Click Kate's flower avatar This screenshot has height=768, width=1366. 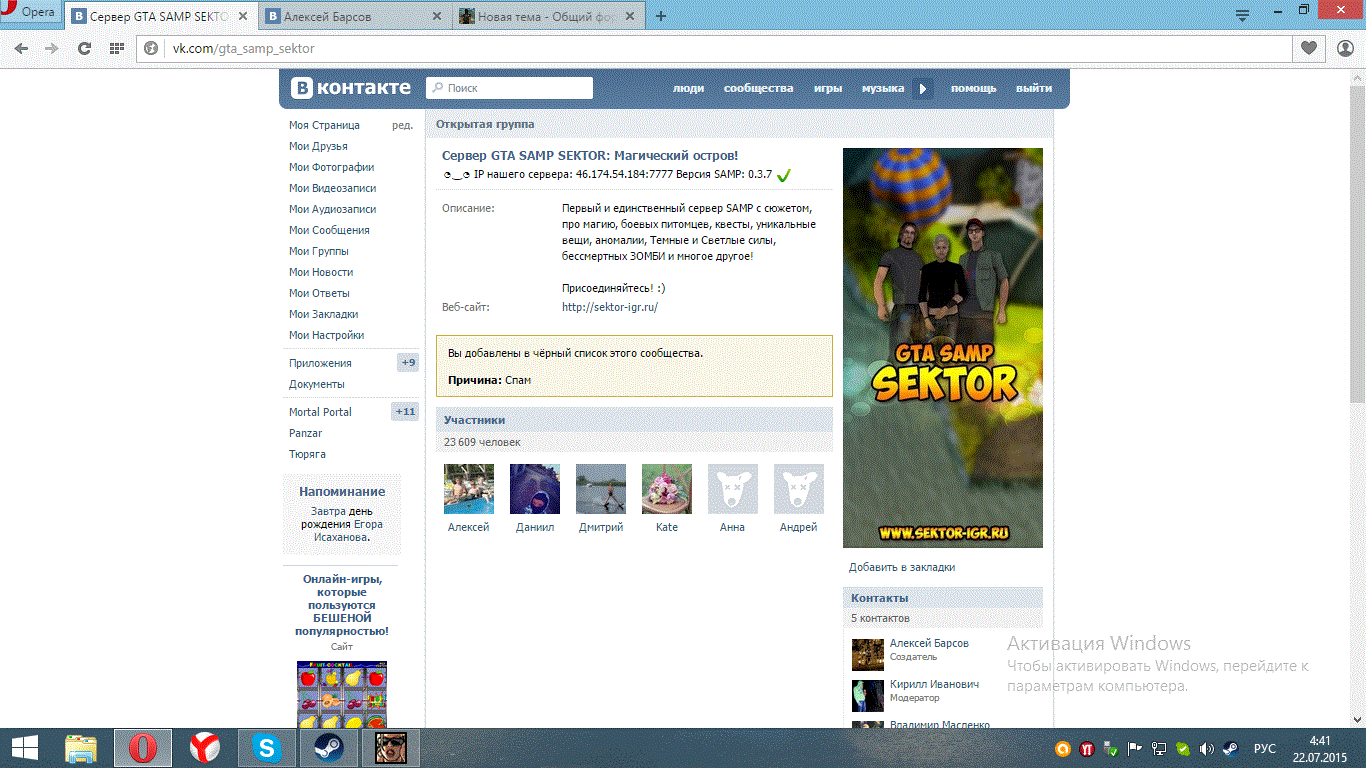coord(667,489)
